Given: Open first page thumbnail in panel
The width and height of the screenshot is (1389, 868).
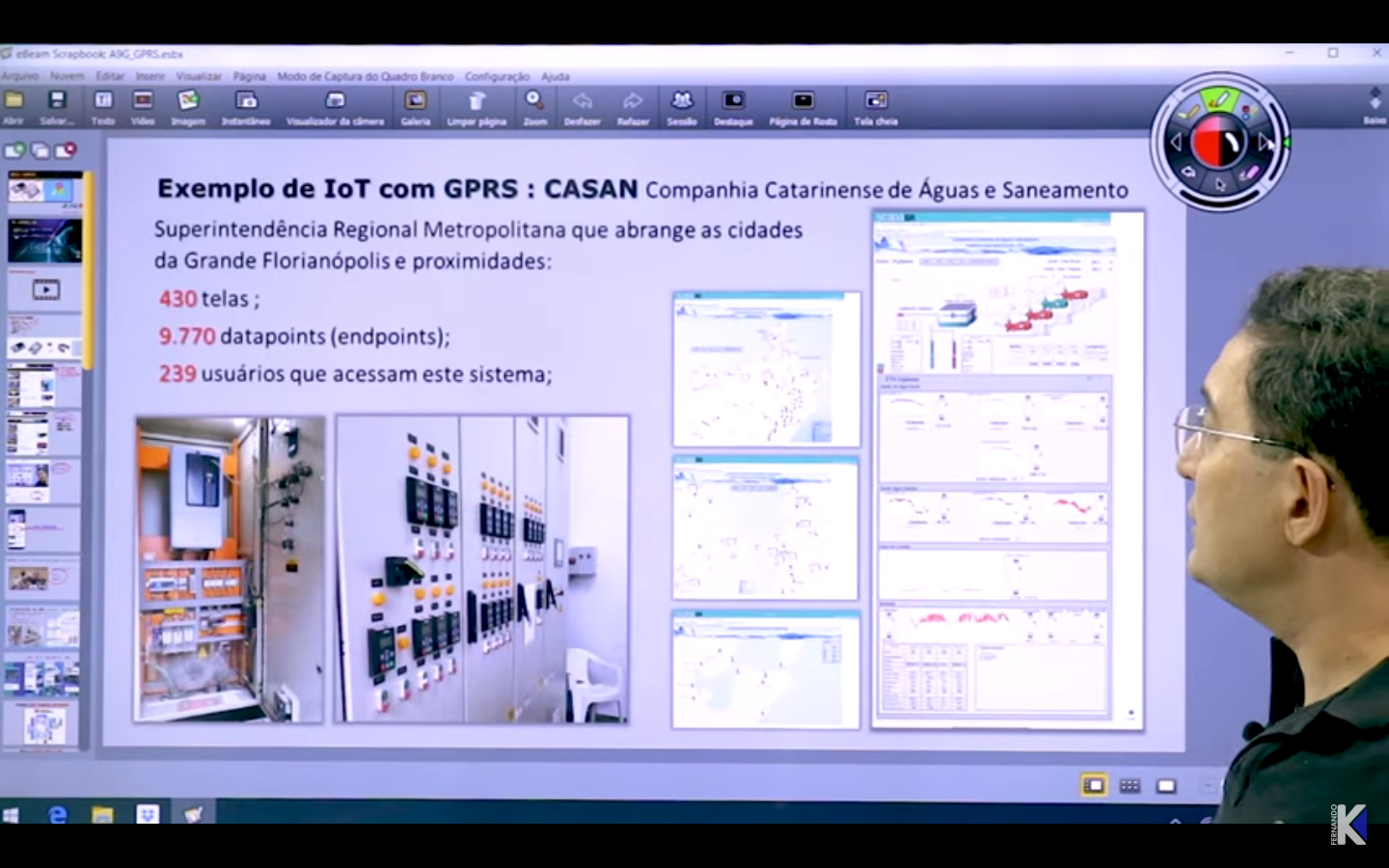Looking at the screenshot, I should [45, 190].
